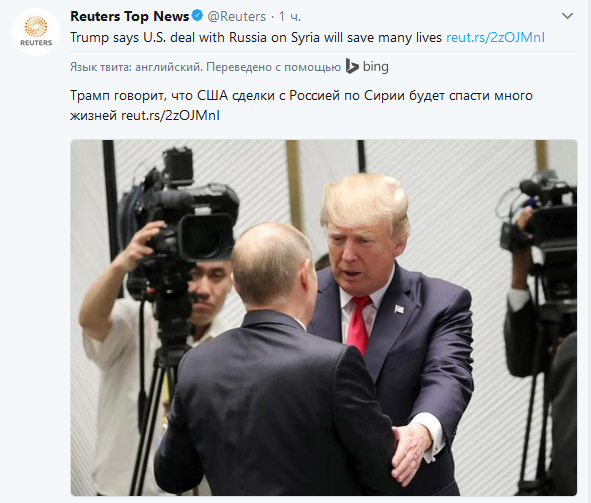Open the Reuters profile avatar
This screenshot has height=503, width=591.
click(x=36, y=32)
